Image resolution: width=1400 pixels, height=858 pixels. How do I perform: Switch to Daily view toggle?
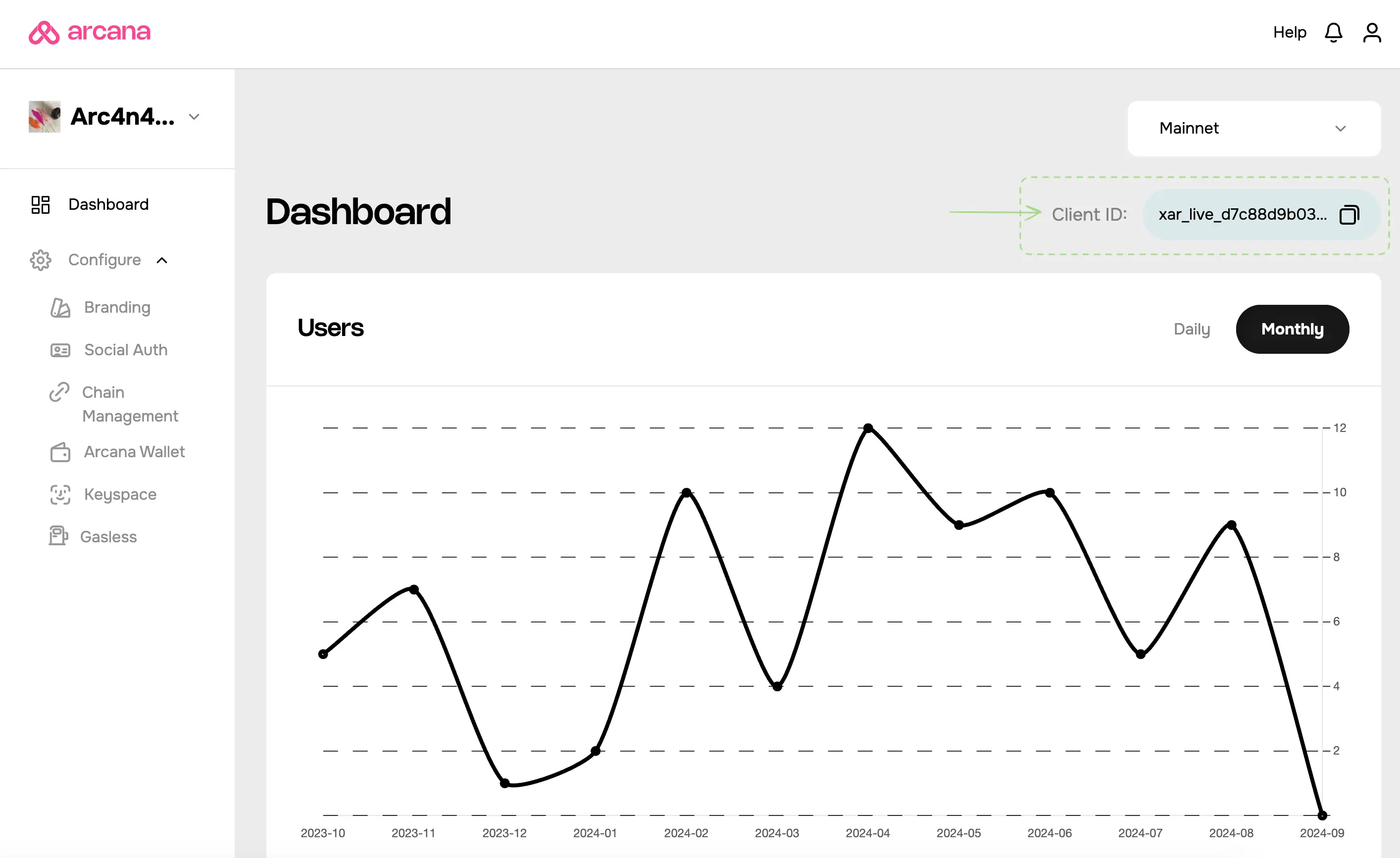(x=1192, y=329)
